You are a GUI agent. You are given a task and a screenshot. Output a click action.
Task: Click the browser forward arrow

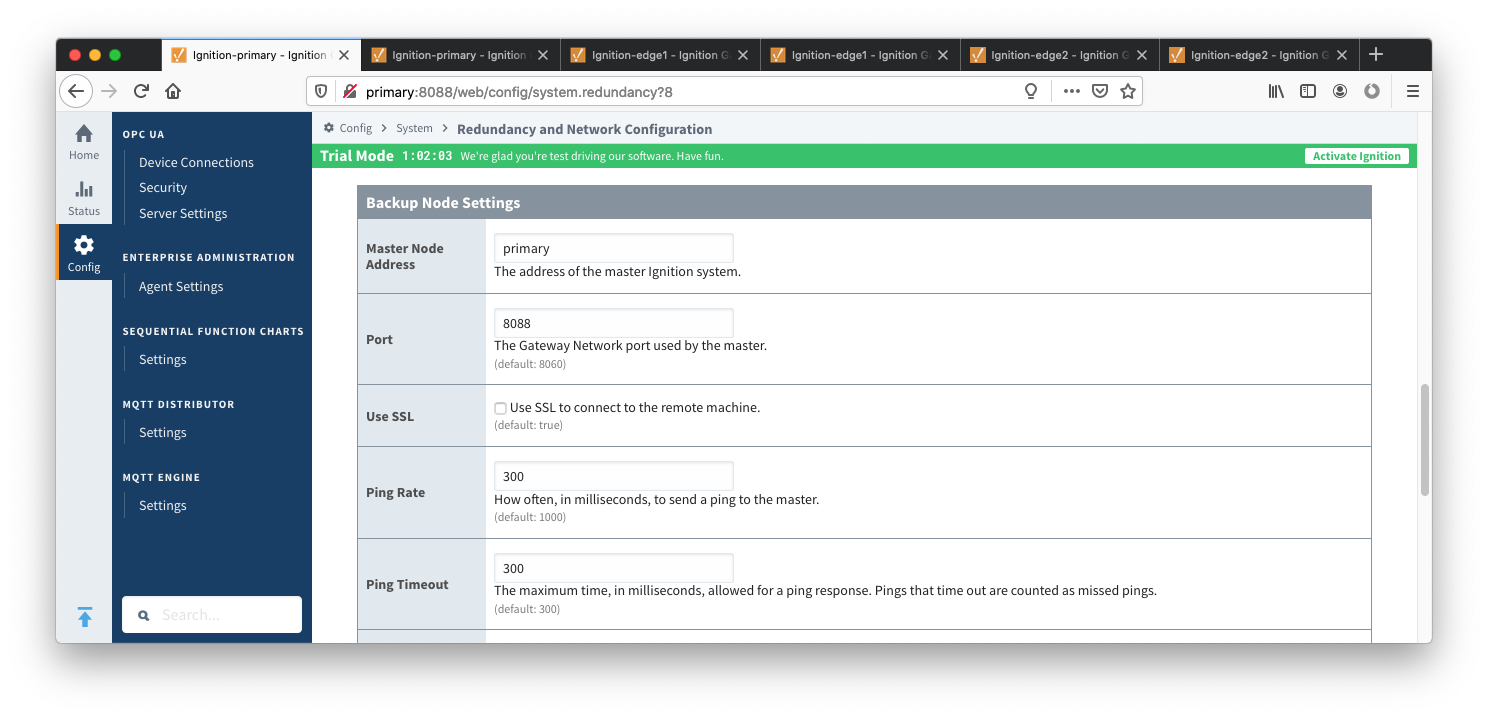point(109,91)
